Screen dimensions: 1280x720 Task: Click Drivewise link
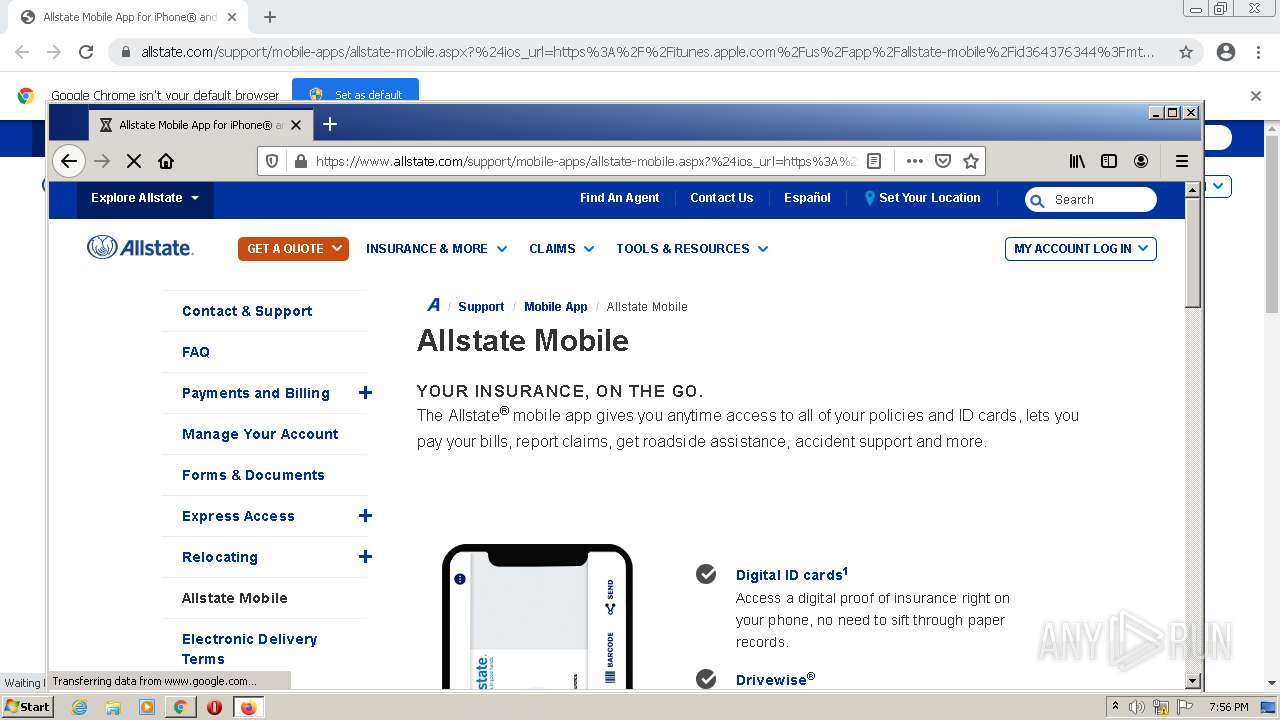[x=775, y=679]
